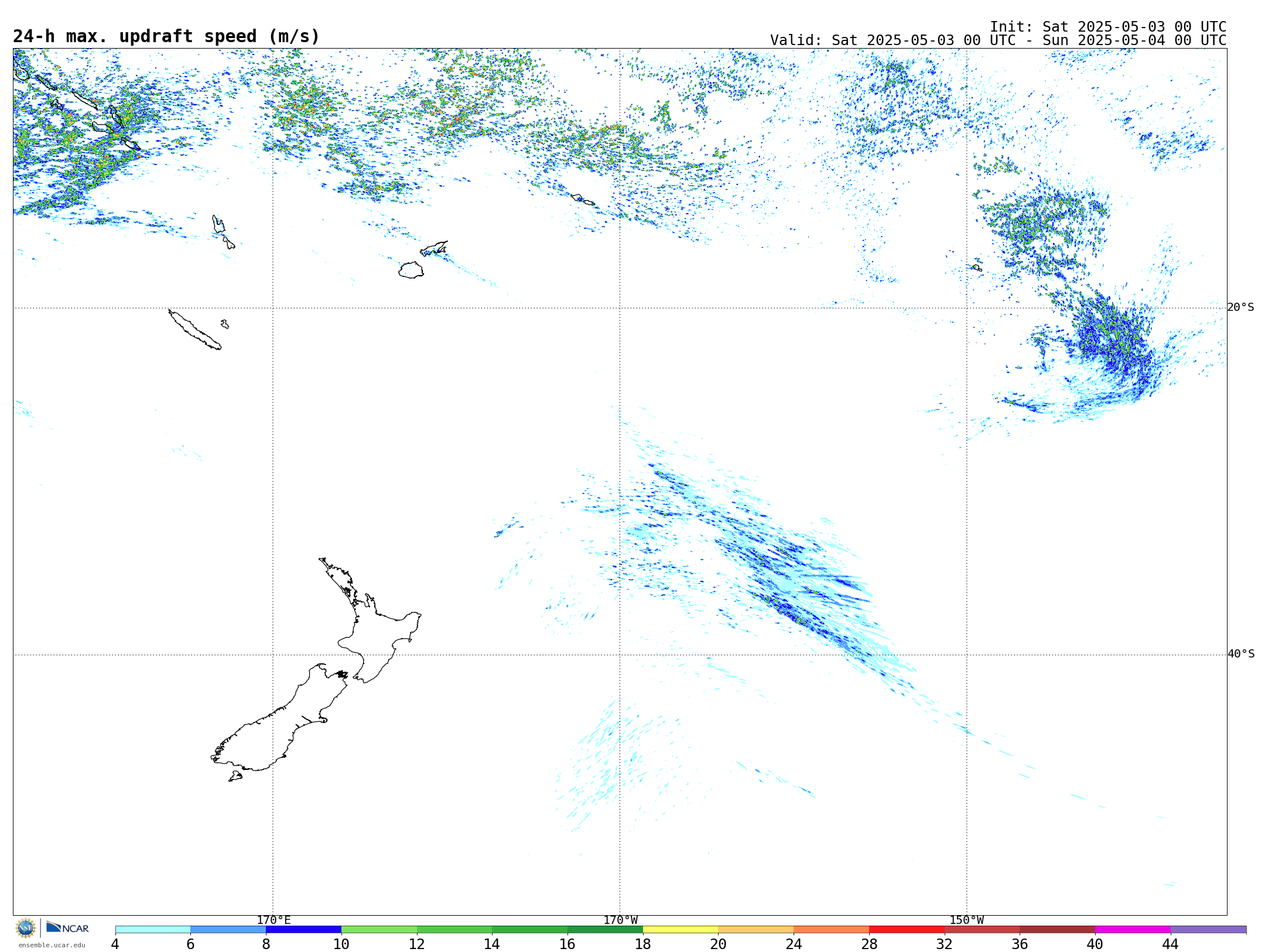
Task: Click the New Caledonia island outline
Action: (x=195, y=330)
